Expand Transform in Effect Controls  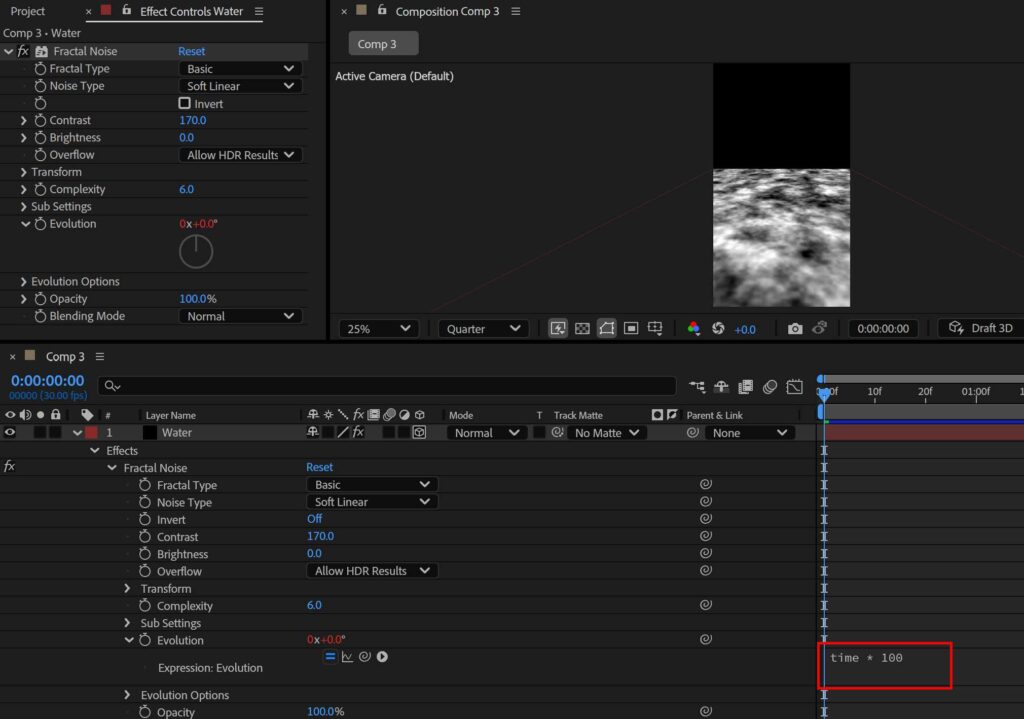click(24, 172)
